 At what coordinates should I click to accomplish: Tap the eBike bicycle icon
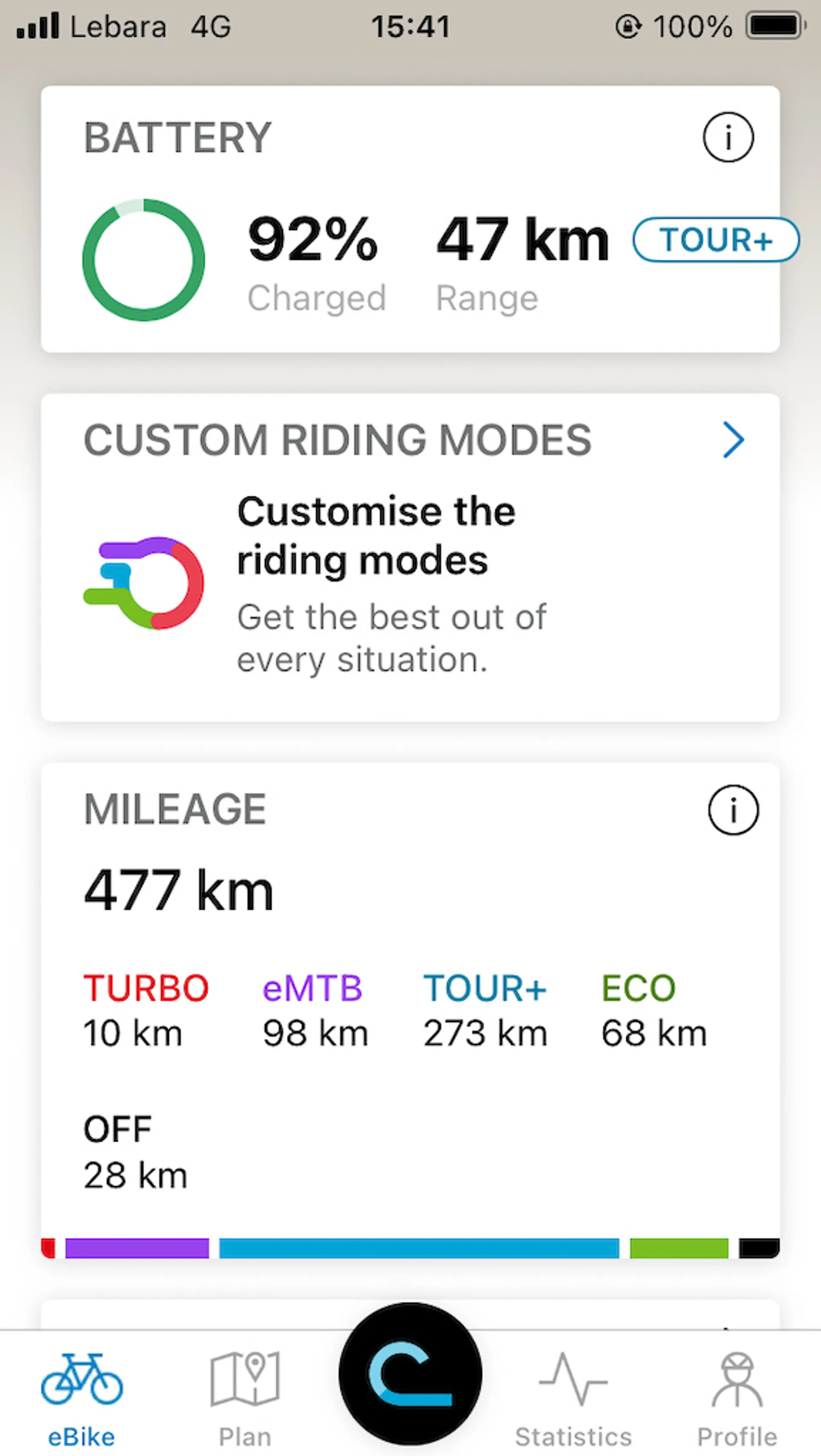(81, 1379)
